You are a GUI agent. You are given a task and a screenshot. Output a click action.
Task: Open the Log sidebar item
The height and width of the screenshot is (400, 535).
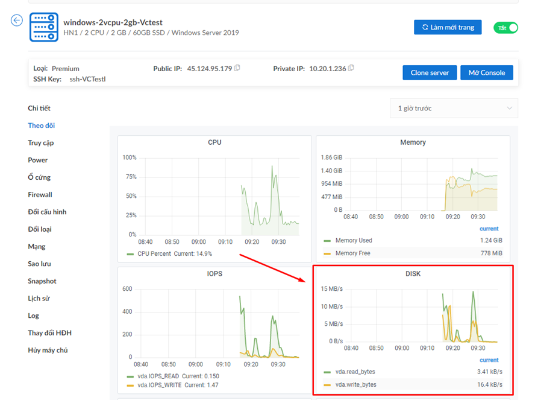33,315
